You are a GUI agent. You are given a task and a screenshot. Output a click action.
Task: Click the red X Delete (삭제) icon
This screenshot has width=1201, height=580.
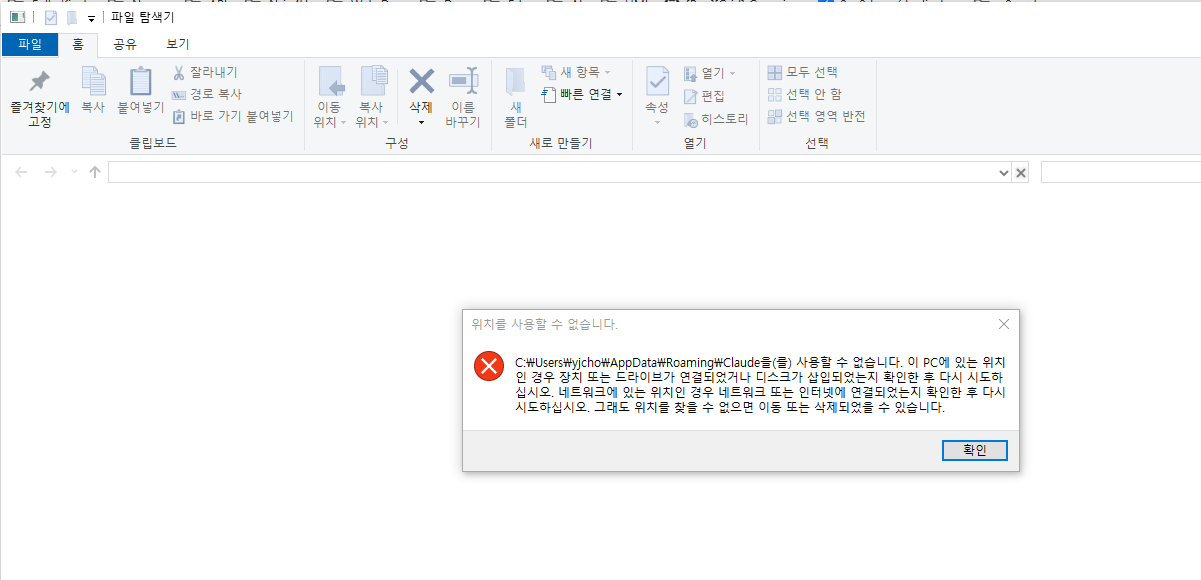click(x=421, y=81)
